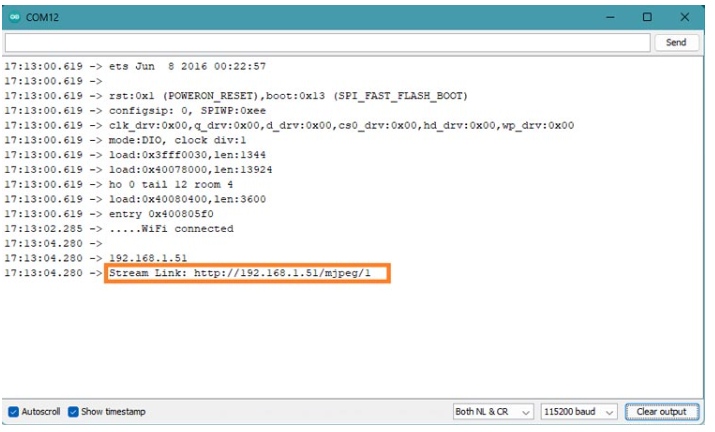The width and height of the screenshot is (715, 432).
Task: Toggle the Autoscroll checkbox
Action: pyautogui.click(x=14, y=412)
